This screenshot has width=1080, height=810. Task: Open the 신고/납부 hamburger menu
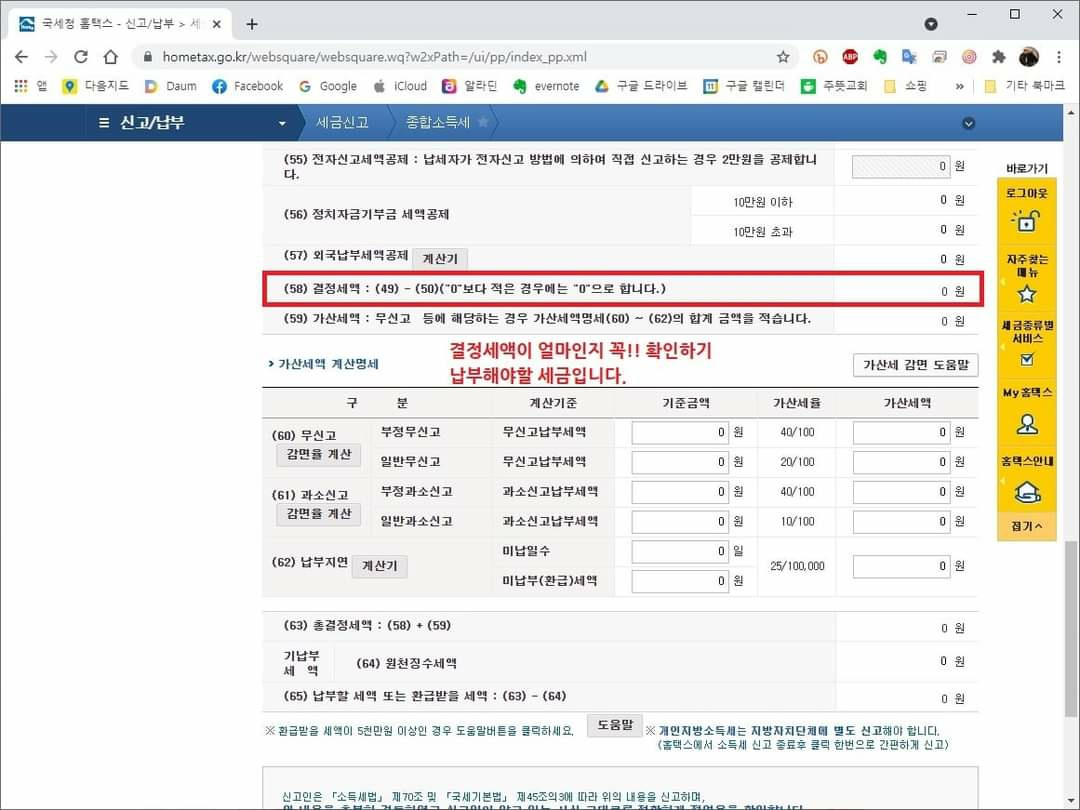(x=104, y=123)
